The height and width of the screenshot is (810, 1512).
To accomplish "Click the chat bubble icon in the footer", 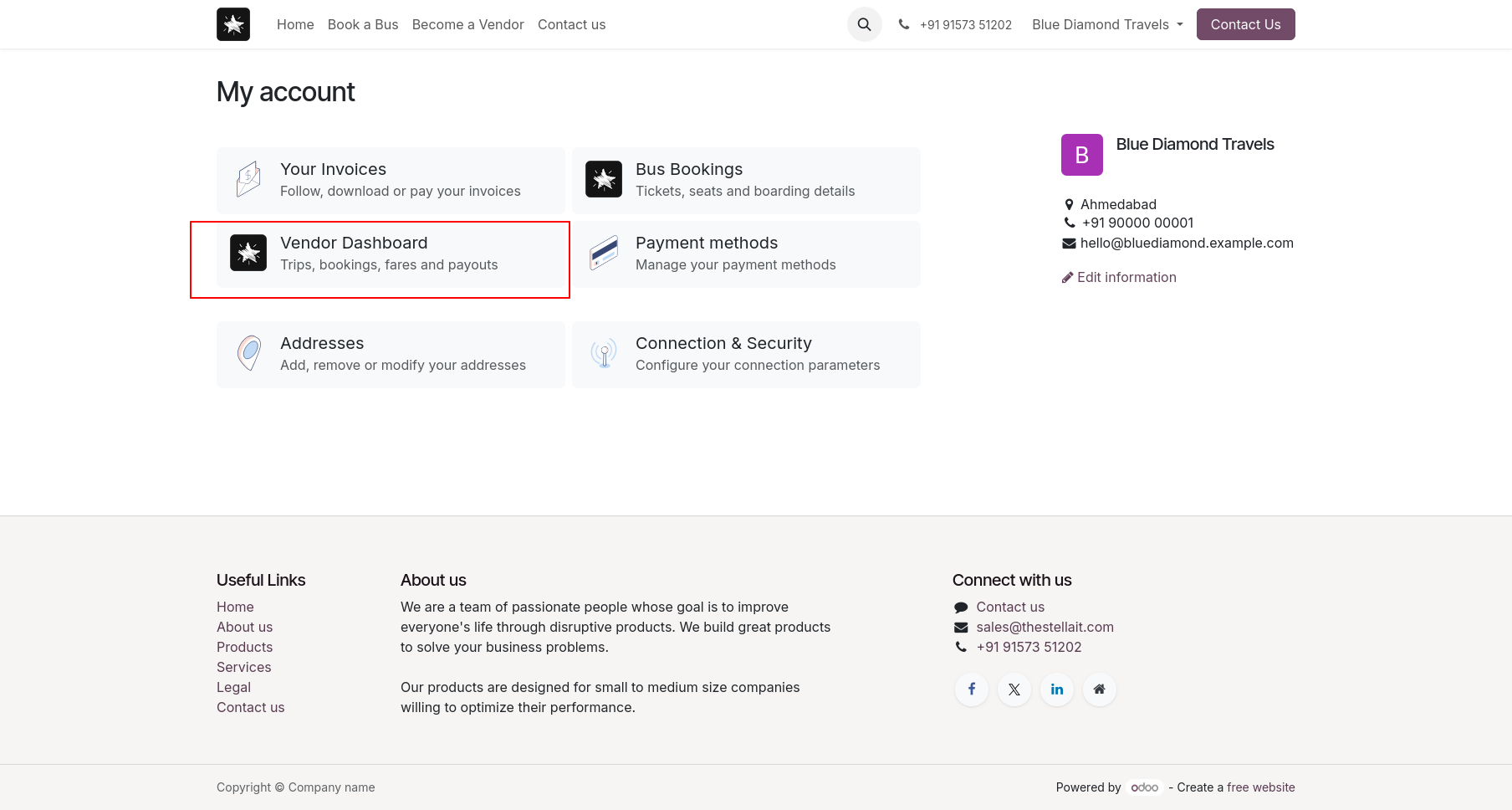I will 961,607.
